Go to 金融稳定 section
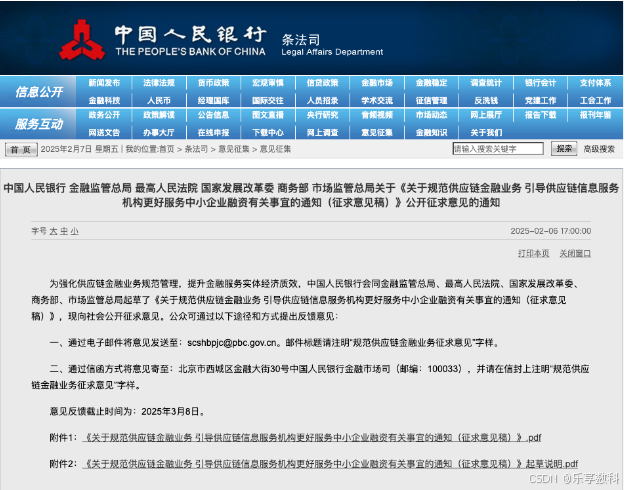This screenshot has width=625, height=490. 432,83
